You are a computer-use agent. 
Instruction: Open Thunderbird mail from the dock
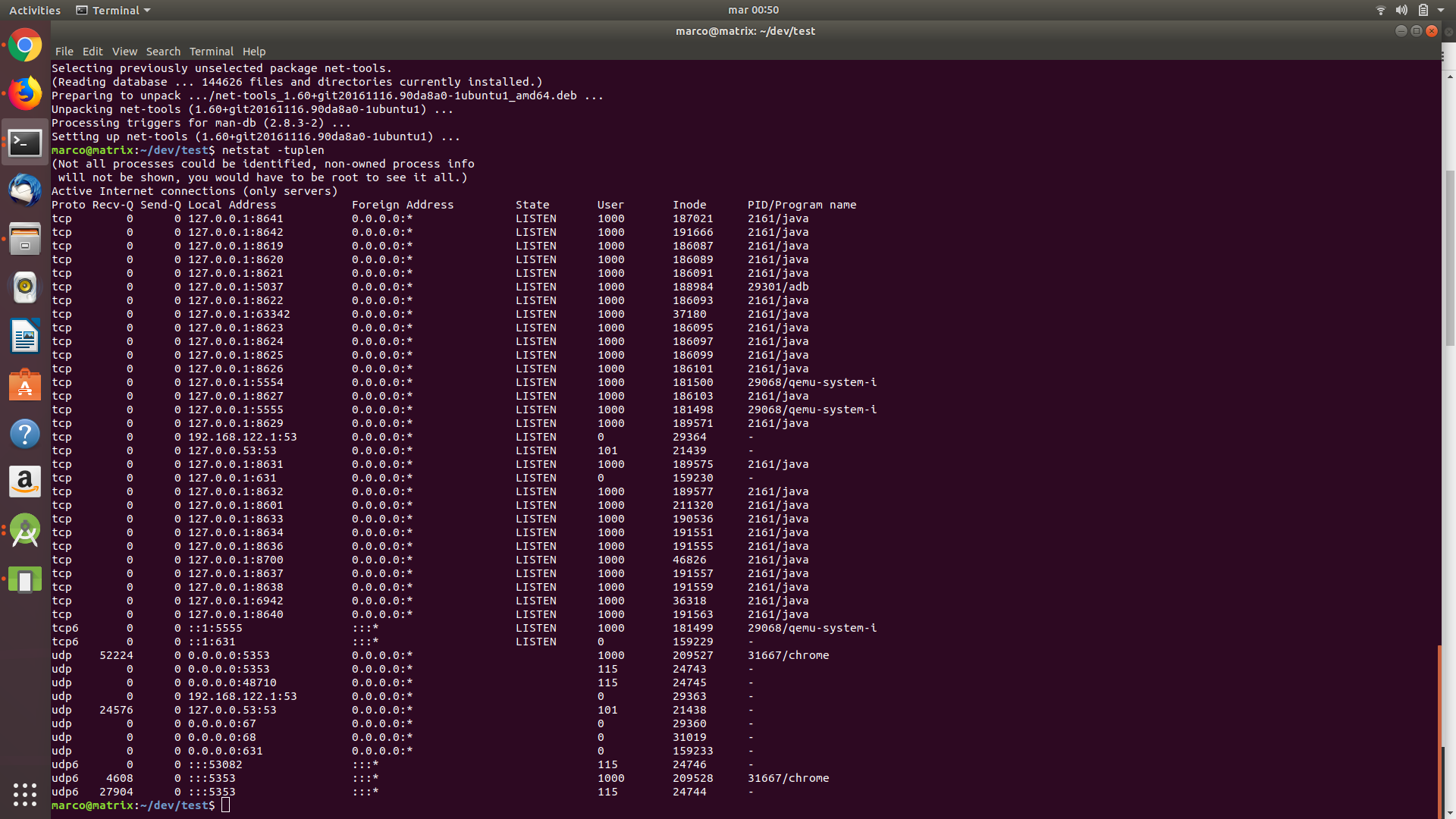pos(25,190)
